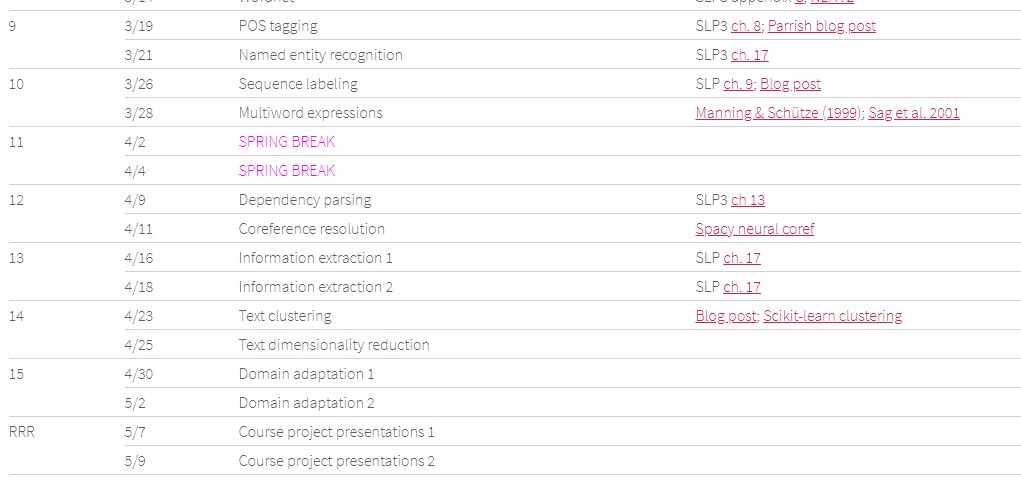The height and width of the screenshot is (477, 1021).
Task: Open the Parrish blog post link
Action: pyautogui.click(x=822, y=26)
